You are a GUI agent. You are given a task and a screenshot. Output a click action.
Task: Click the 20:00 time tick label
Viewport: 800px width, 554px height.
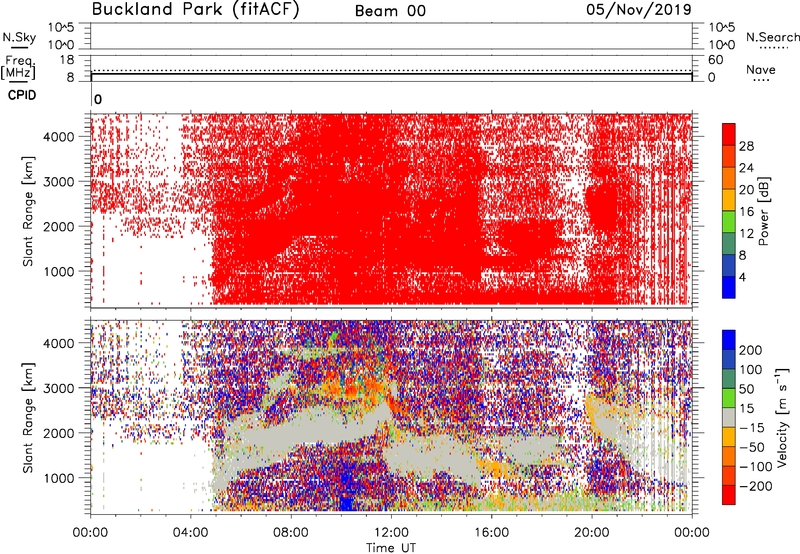(x=592, y=533)
